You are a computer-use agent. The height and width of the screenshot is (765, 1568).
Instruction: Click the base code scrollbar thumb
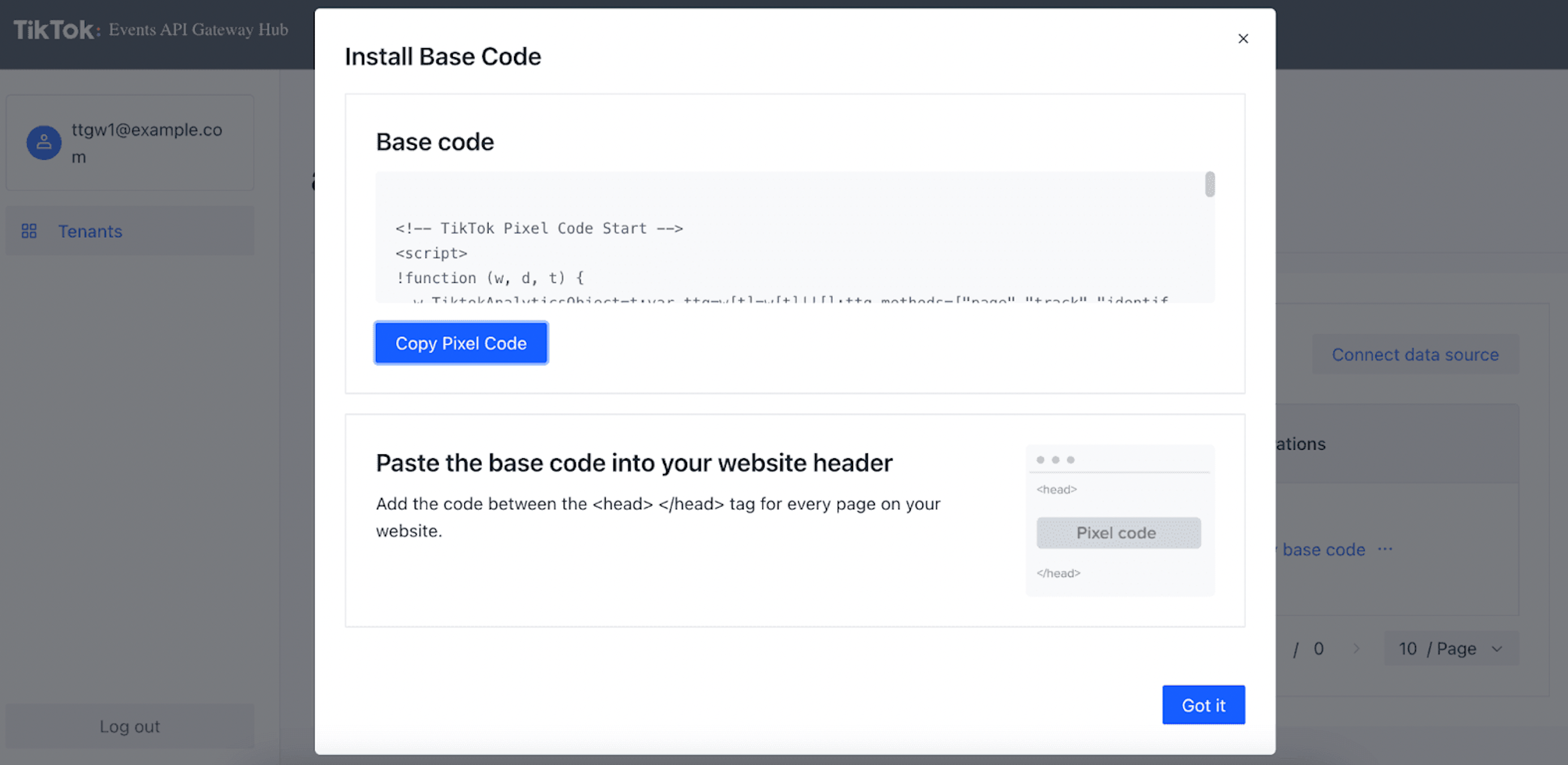pyautogui.click(x=1210, y=184)
